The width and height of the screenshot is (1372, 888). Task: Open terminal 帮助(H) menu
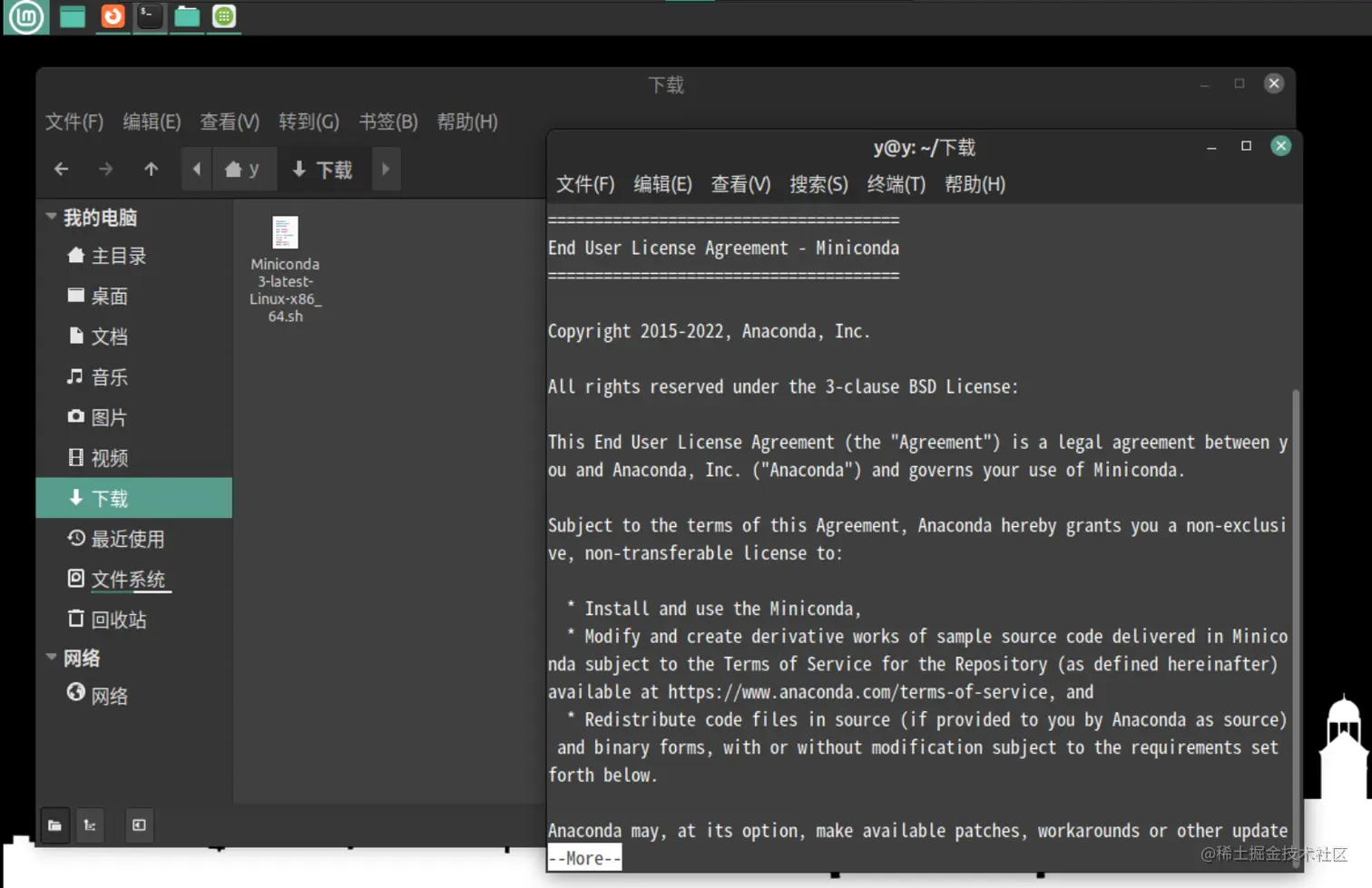tap(975, 184)
